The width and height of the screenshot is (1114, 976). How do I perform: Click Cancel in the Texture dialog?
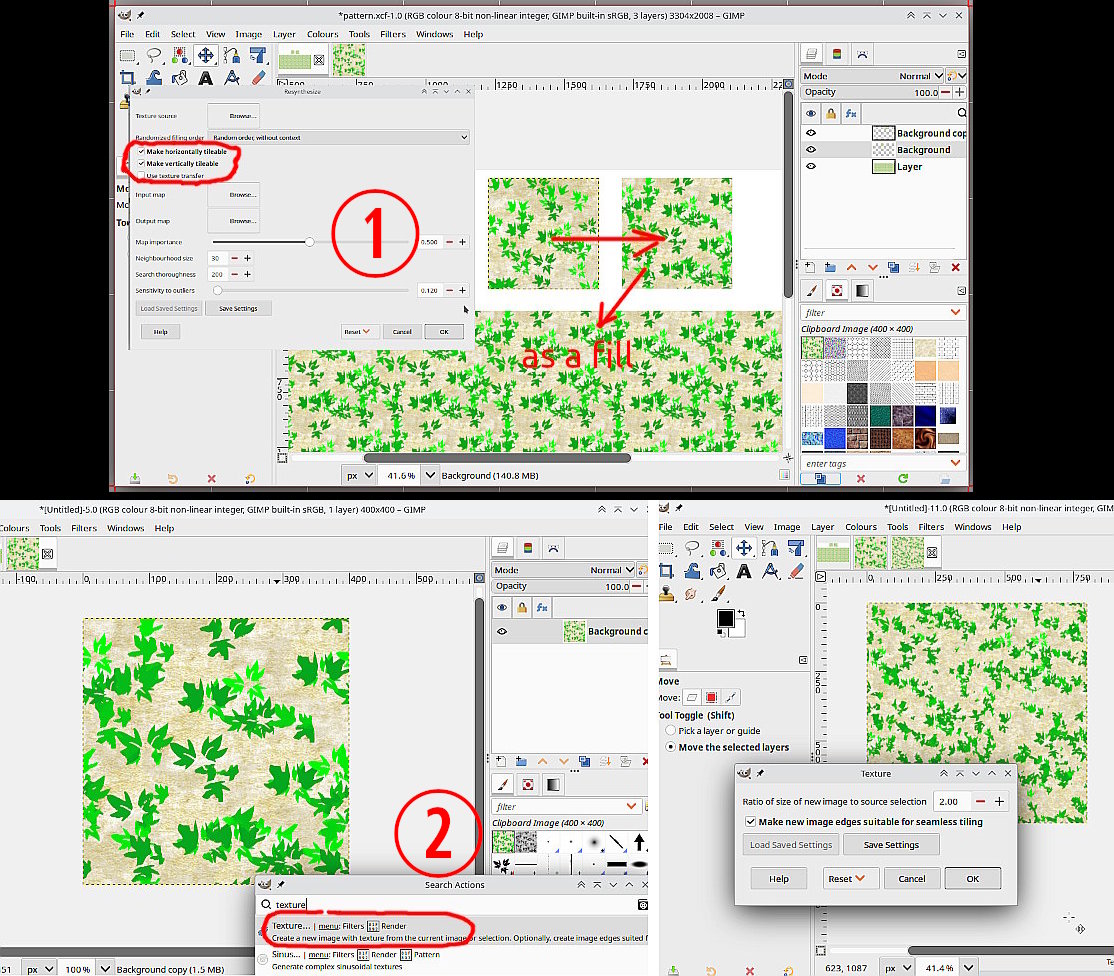point(912,879)
